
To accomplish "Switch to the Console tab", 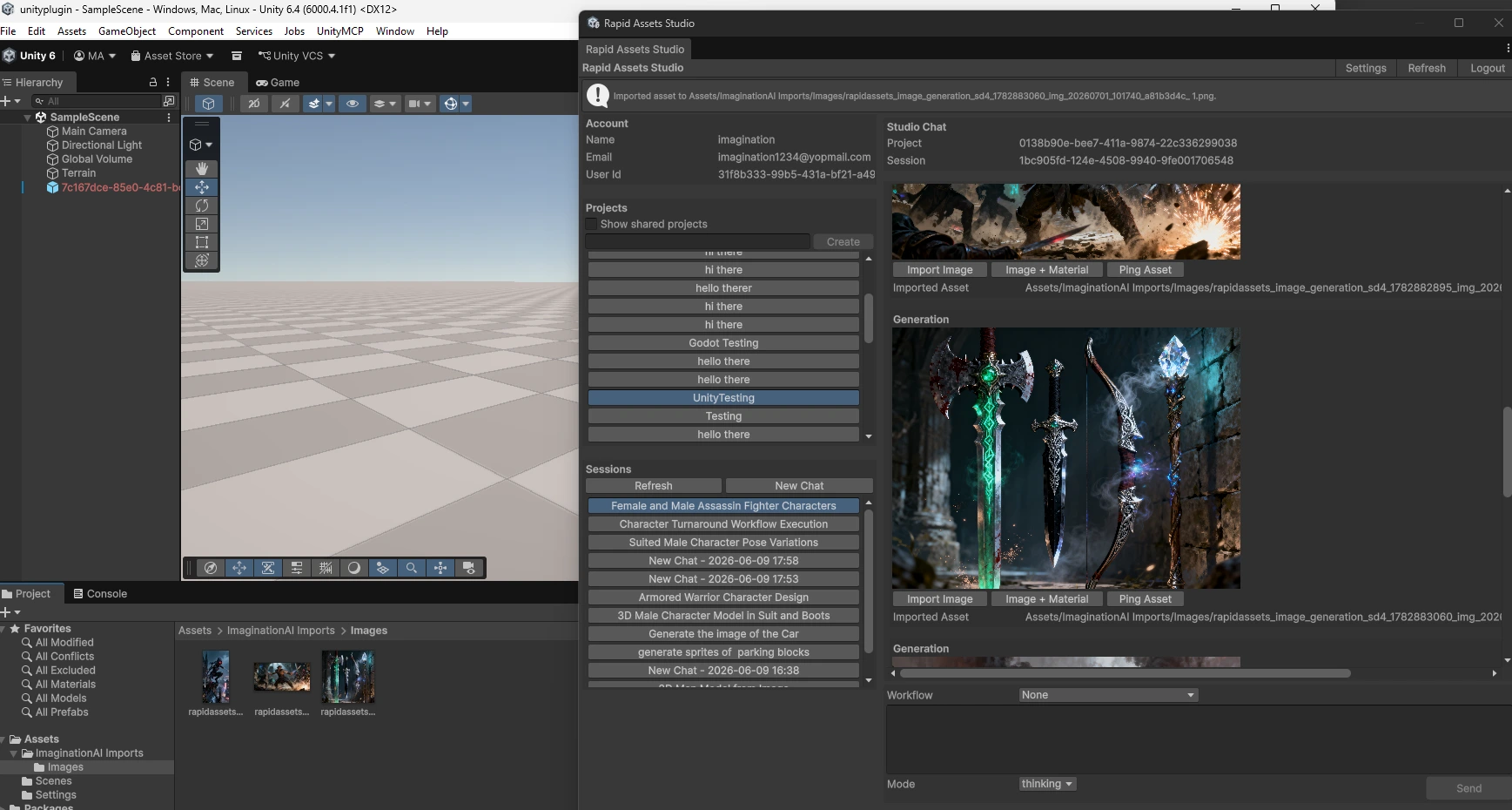I will [x=100, y=594].
